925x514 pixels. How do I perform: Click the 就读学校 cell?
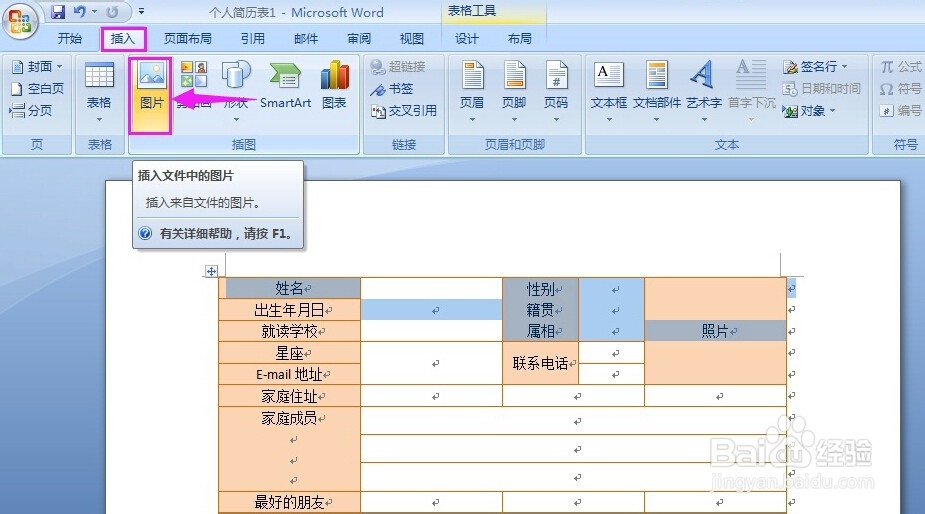(x=290, y=331)
